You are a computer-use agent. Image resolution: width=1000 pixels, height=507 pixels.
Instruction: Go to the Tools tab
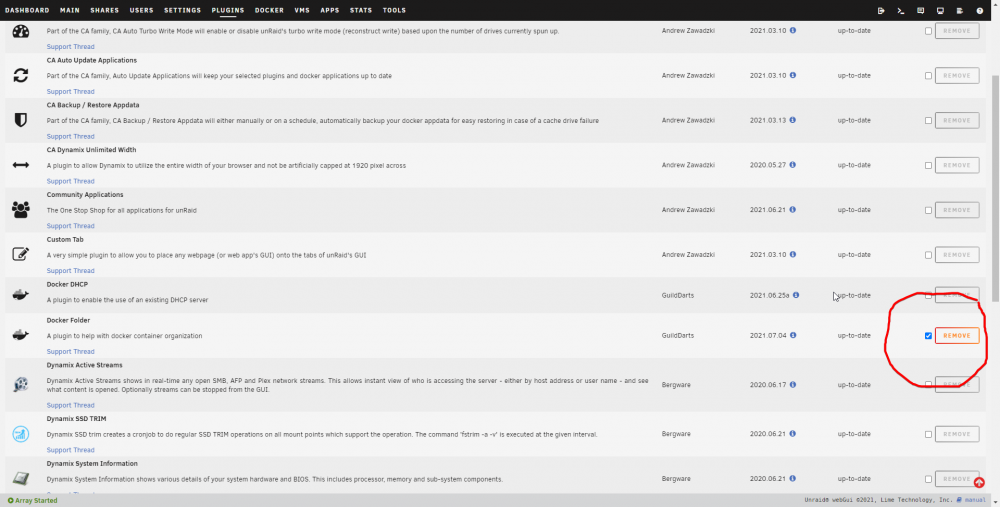click(394, 10)
